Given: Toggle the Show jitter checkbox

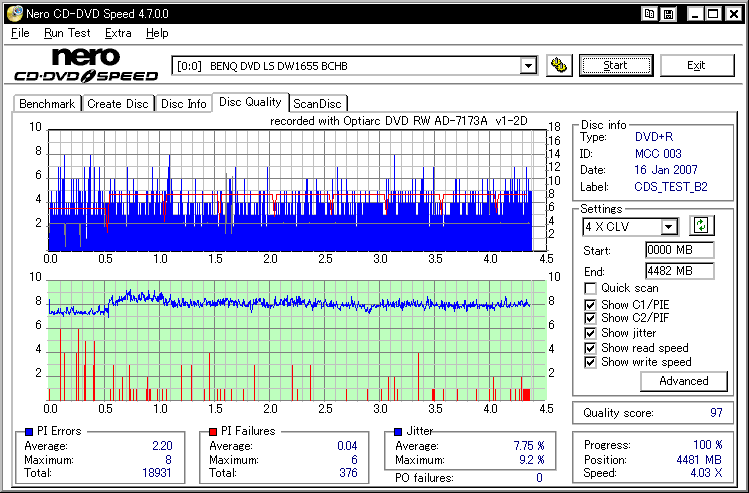Looking at the screenshot, I should [591, 333].
